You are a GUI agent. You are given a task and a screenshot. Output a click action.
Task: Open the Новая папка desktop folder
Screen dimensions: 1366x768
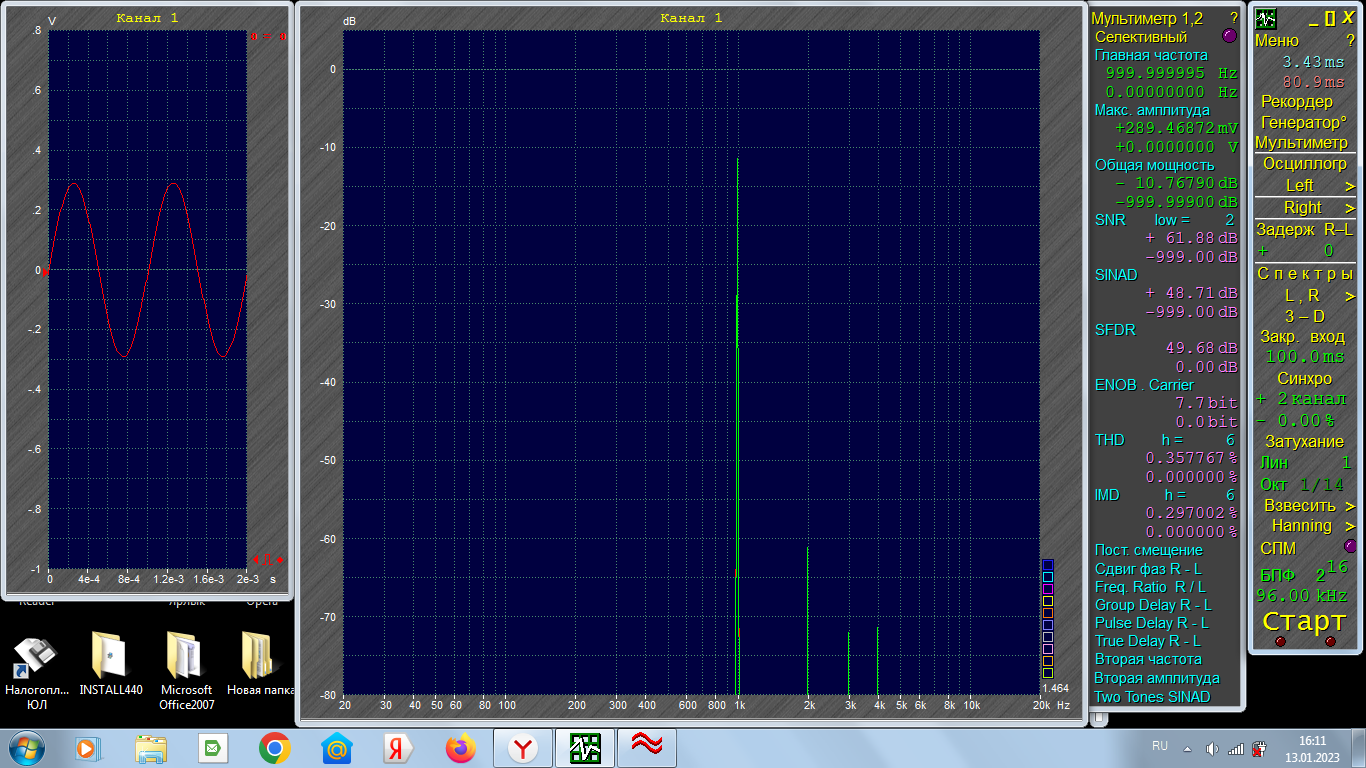(x=260, y=664)
